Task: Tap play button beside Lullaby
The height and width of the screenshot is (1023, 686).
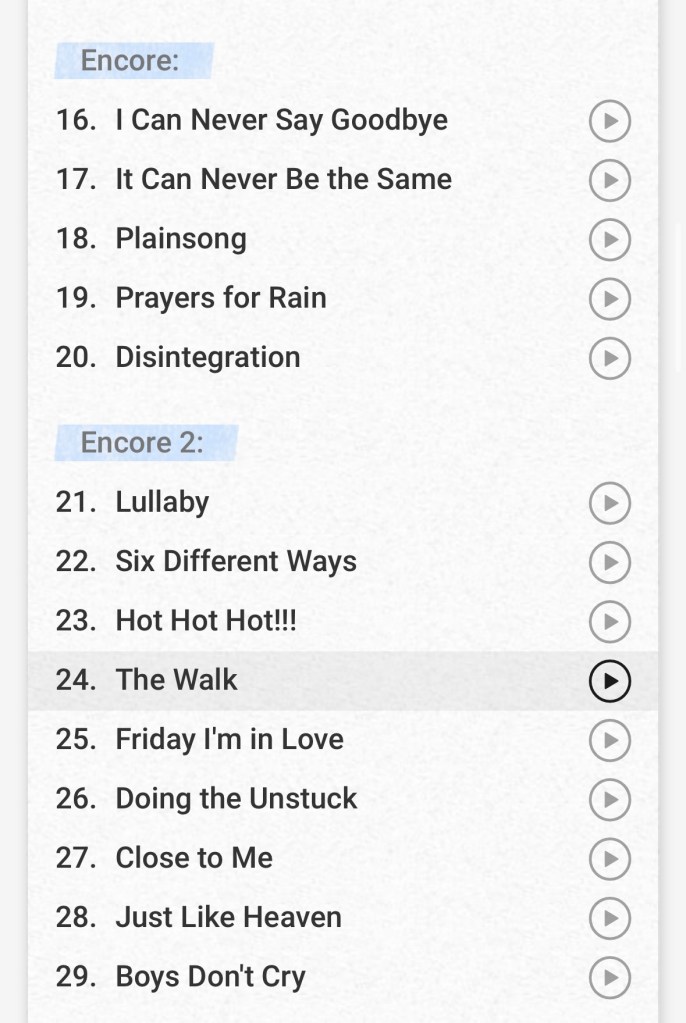Action: 609,503
